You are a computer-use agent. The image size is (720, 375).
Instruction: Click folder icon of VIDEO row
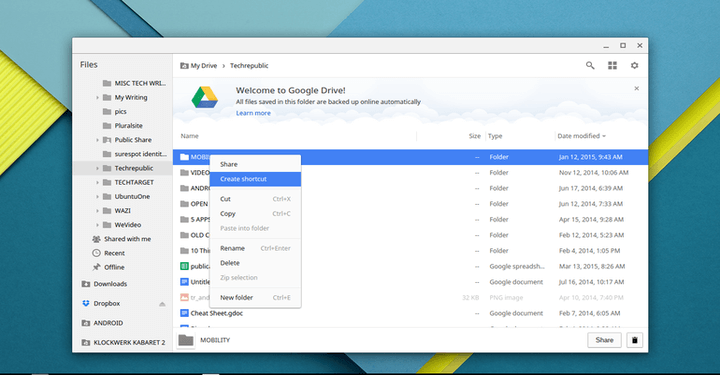184,173
